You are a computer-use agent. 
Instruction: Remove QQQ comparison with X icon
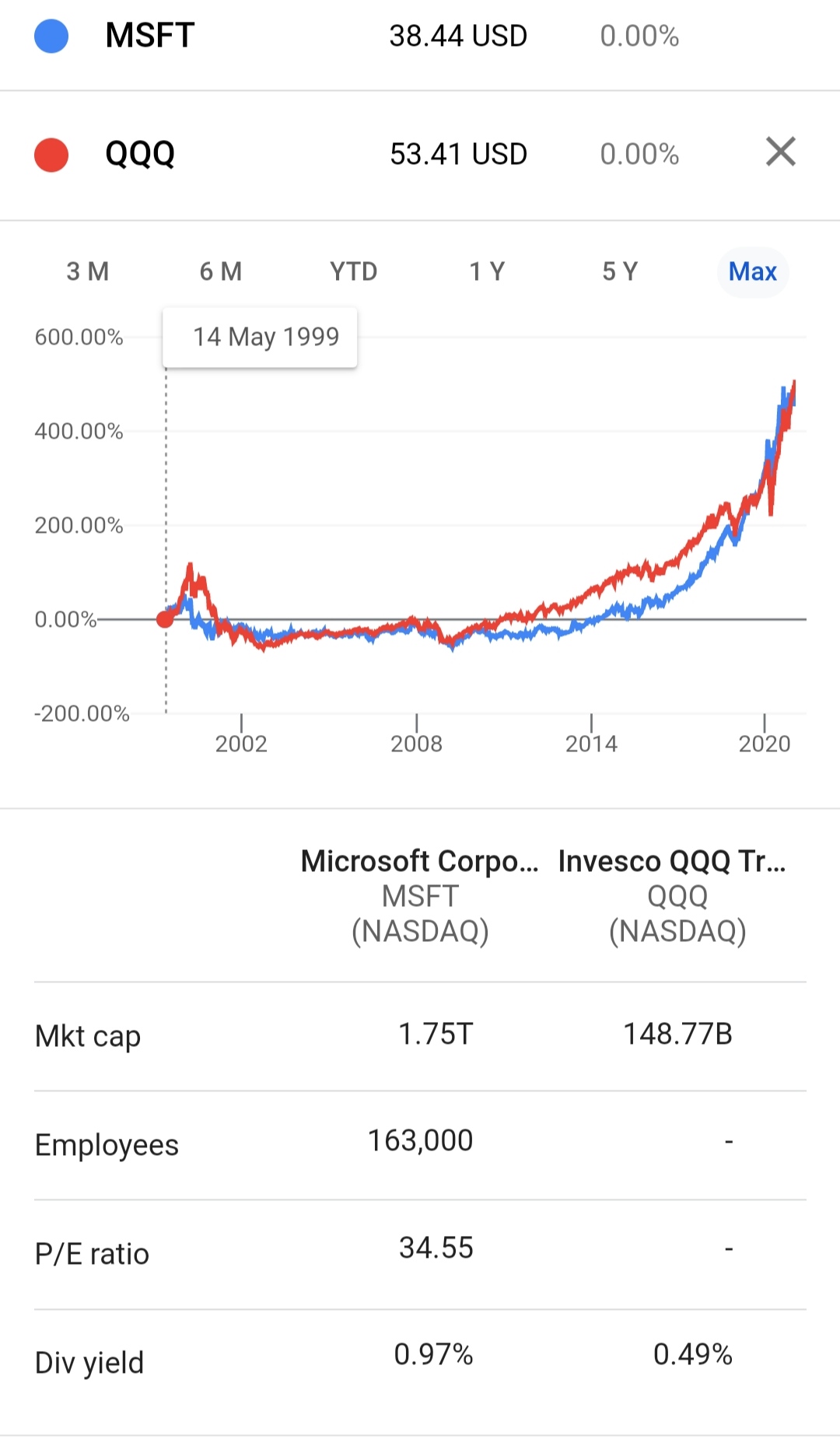pyautogui.click(x=780, y=152)
